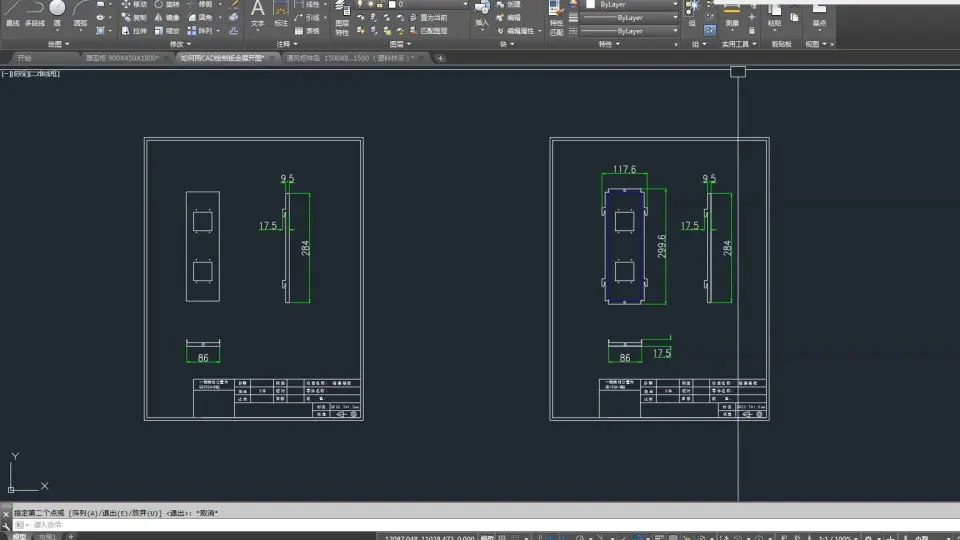This screenshot has width=960, height=540.
Task: Choose the Array (阵列) tool
Action: [x=200, y=31]
